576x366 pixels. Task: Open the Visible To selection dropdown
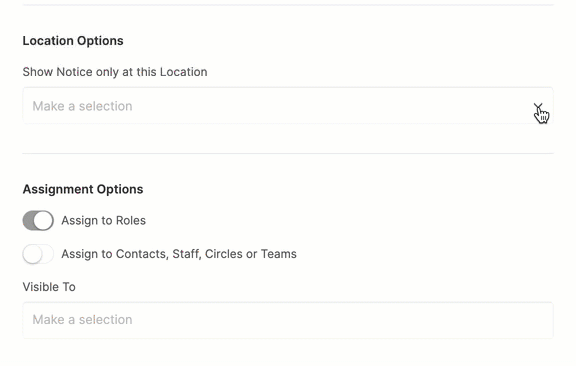coord(288,320)
